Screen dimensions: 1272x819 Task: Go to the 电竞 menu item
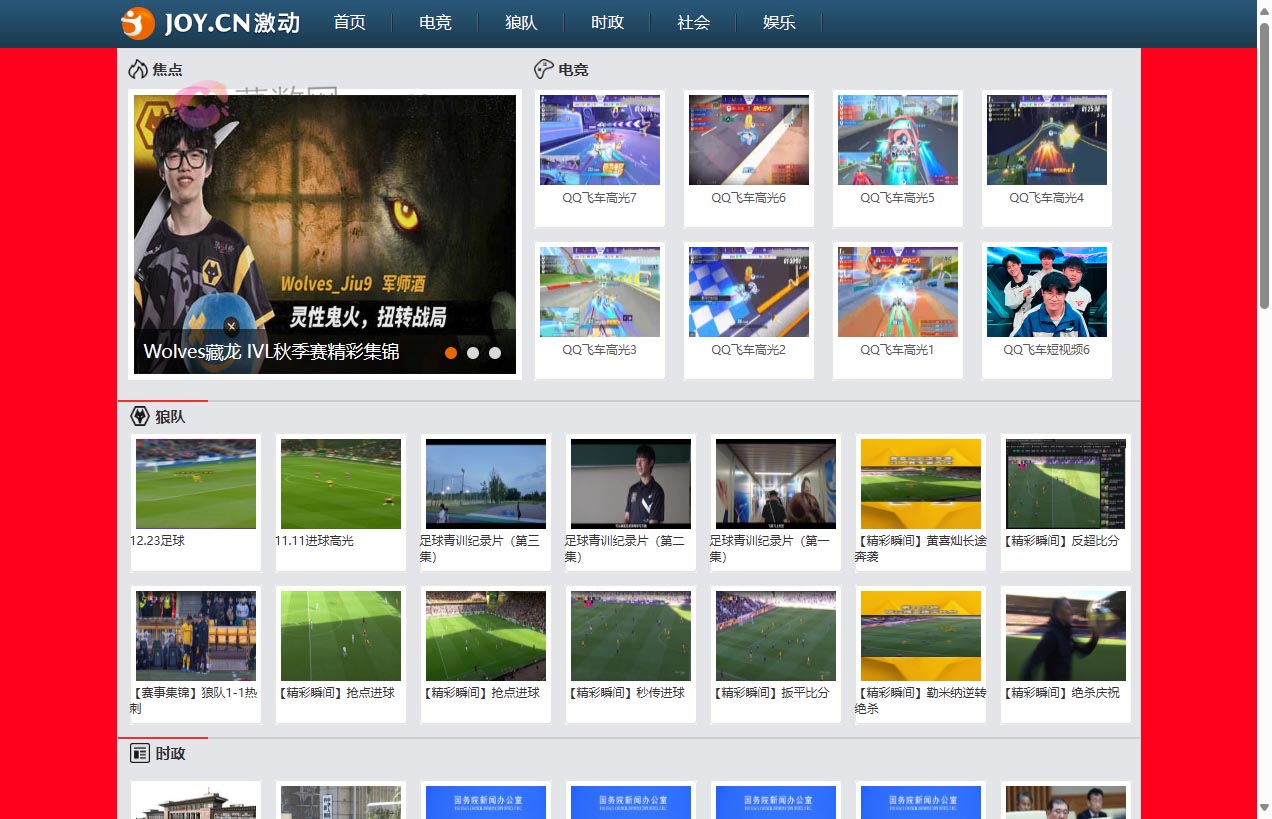[x=435, y=23]
